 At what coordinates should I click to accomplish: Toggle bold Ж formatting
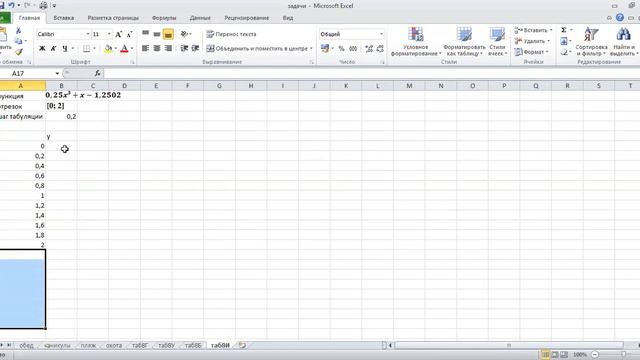[x=42, y=49]
